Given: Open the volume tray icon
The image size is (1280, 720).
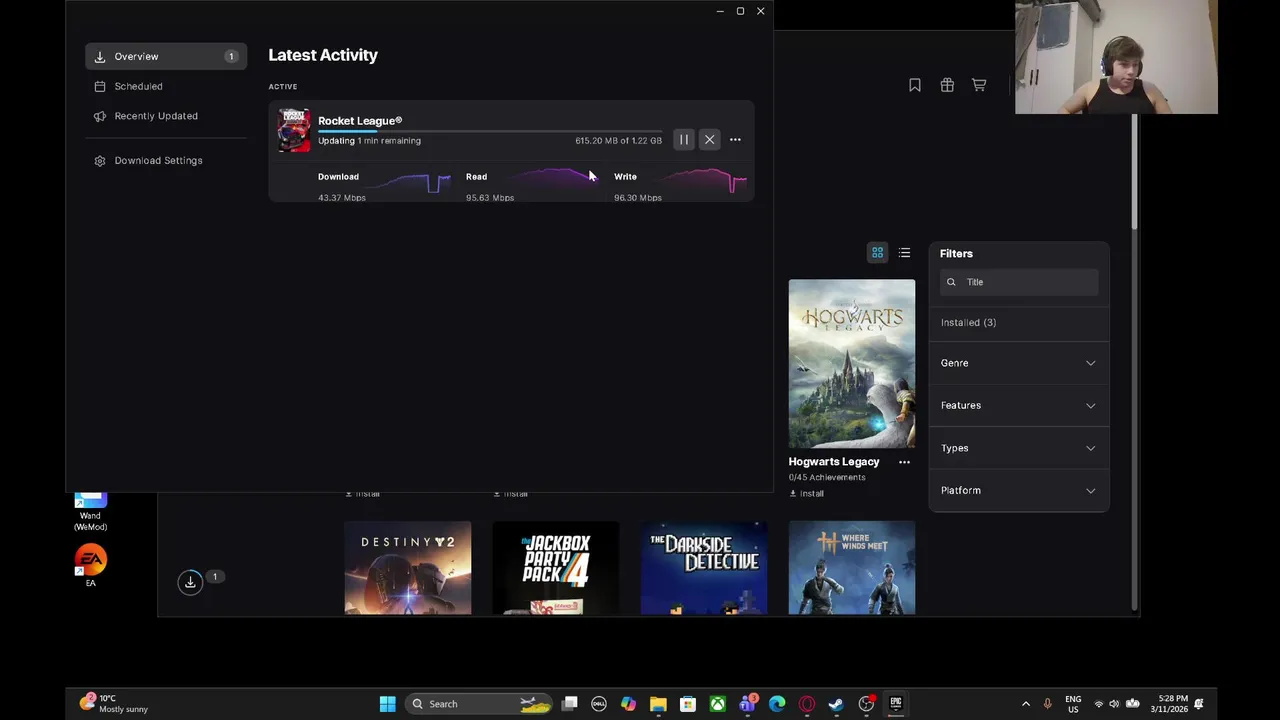Looking at the screenshot, I should click(1114, 704).
